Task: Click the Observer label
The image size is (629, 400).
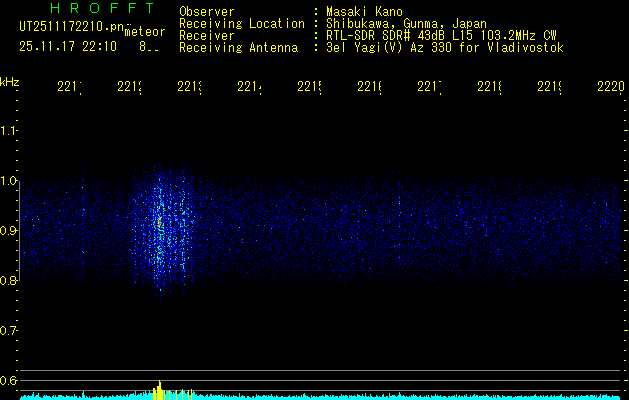Action: point(207,12)
